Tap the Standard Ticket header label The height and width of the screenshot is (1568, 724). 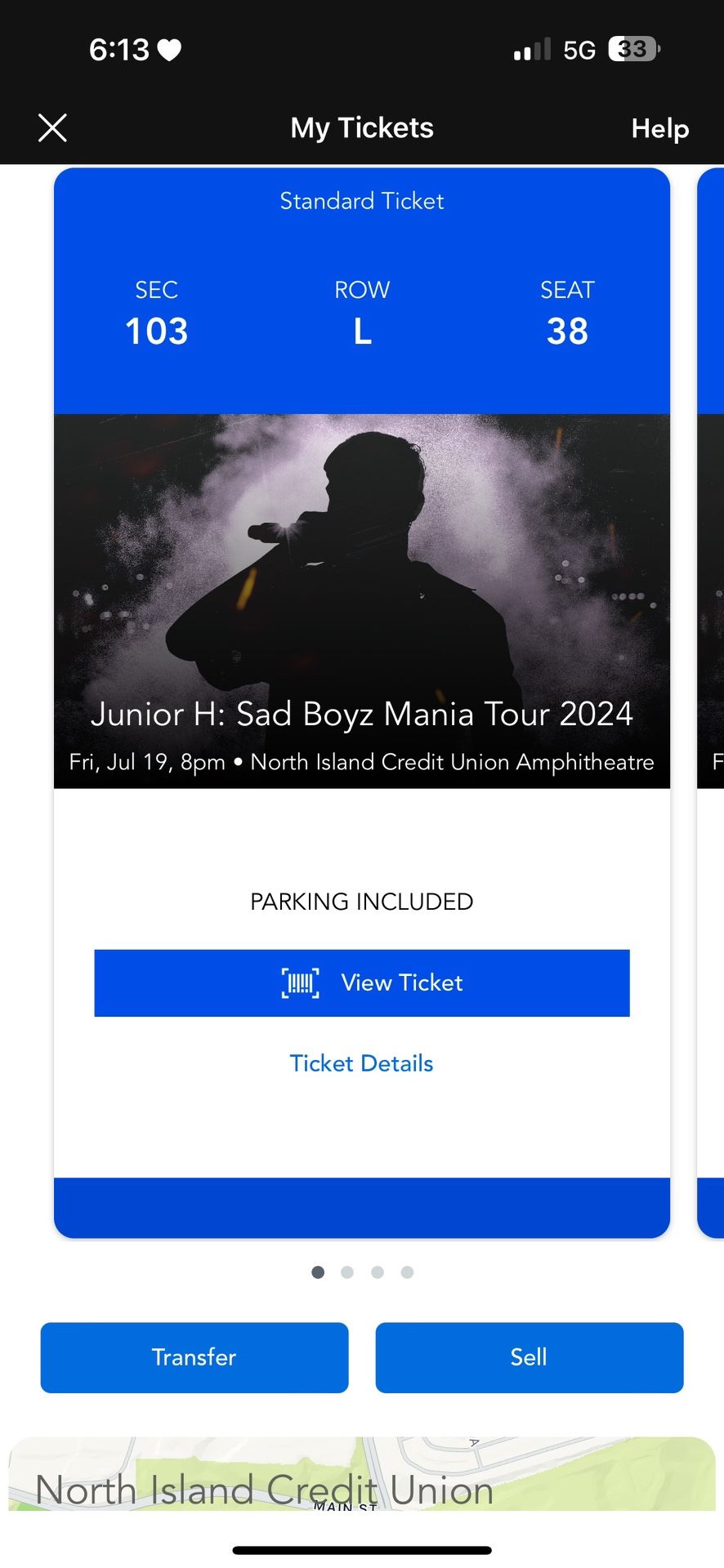coord(361,201)
